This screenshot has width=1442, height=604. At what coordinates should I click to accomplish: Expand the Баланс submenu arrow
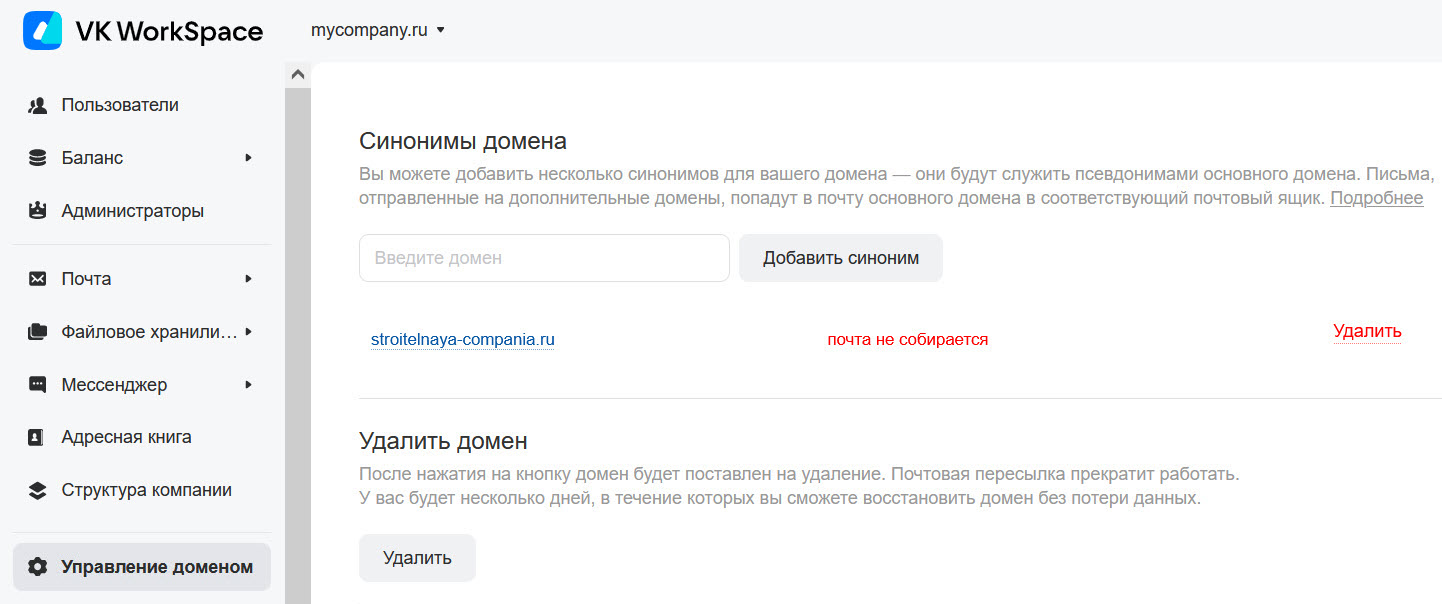tap(249, 158)
